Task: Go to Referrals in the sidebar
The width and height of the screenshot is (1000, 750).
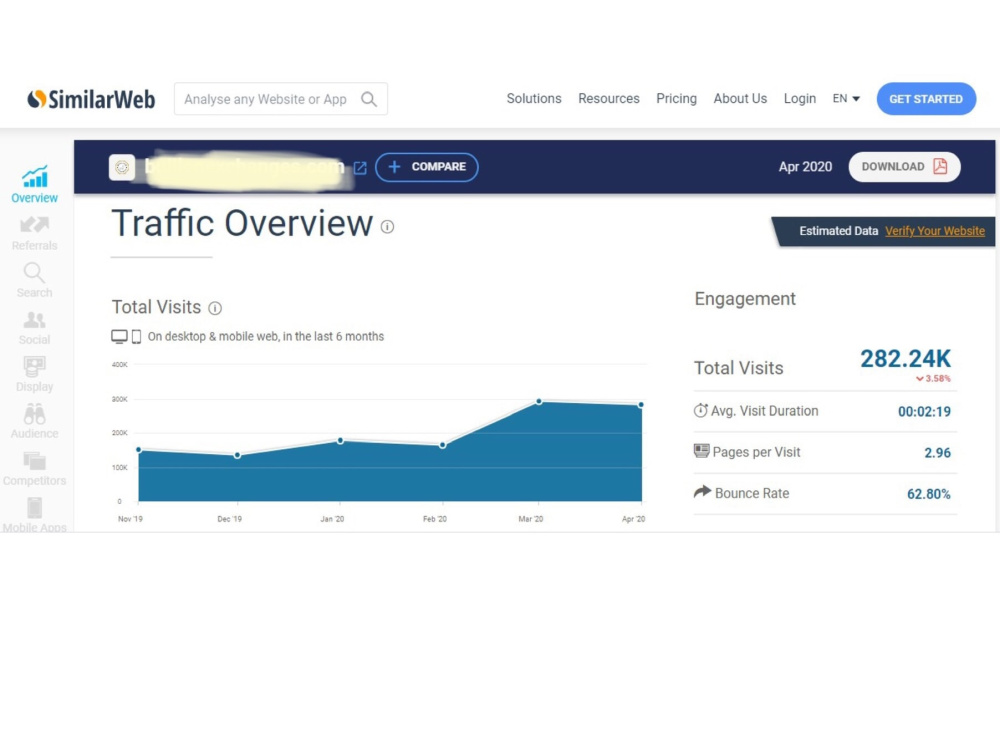Action: point(34,233)
